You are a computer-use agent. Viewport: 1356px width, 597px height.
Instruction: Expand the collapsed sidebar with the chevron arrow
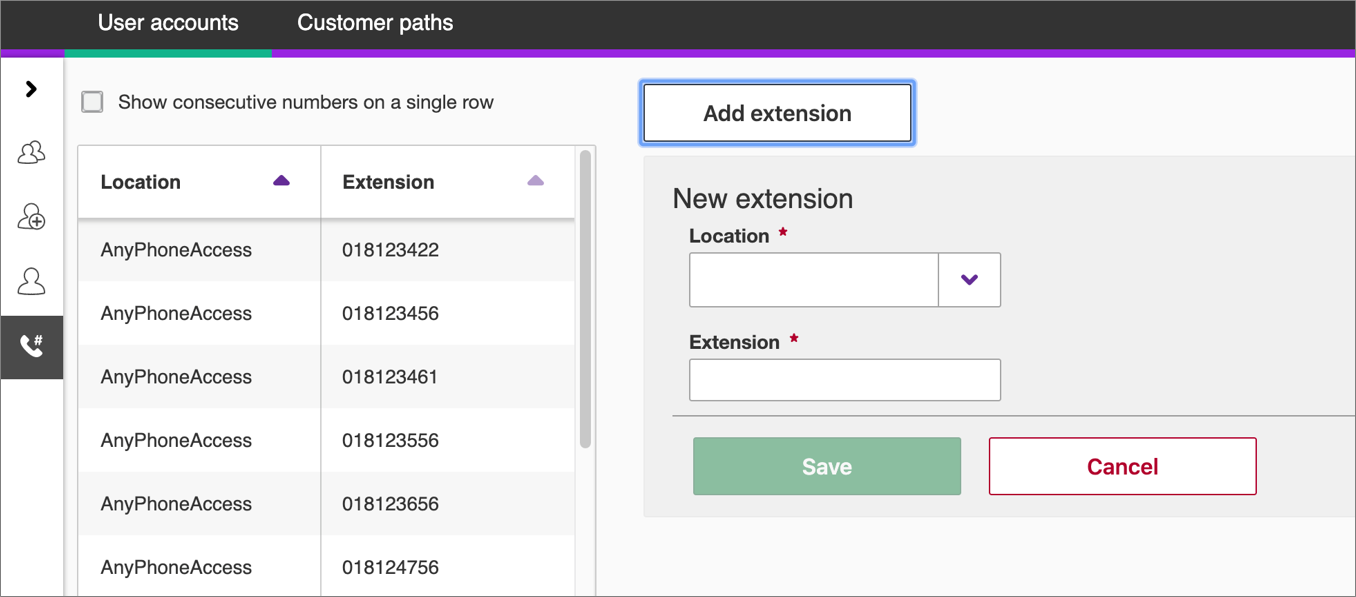tap(31, 89)
